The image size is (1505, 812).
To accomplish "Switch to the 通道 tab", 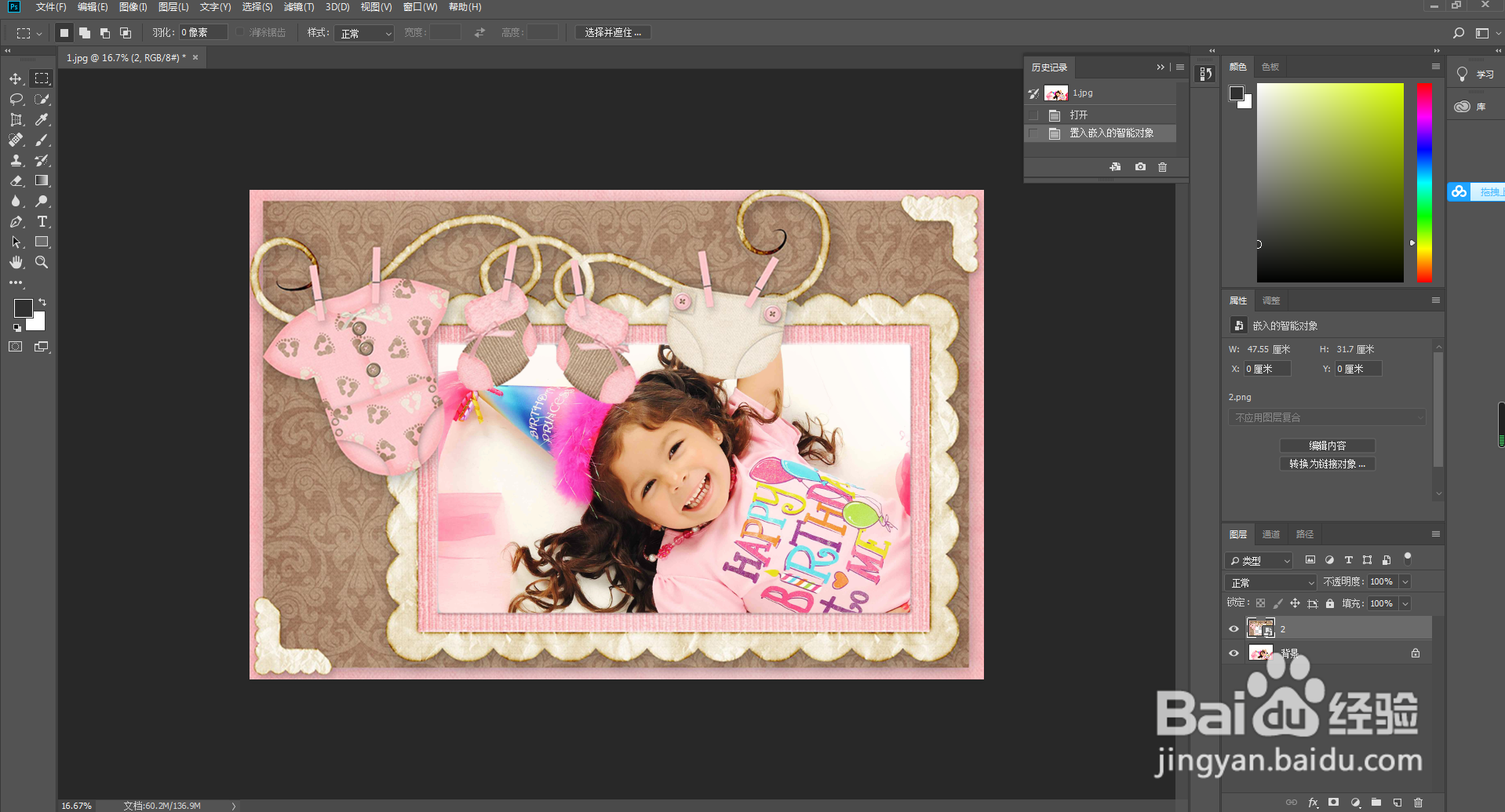I will coord(1270,534).
